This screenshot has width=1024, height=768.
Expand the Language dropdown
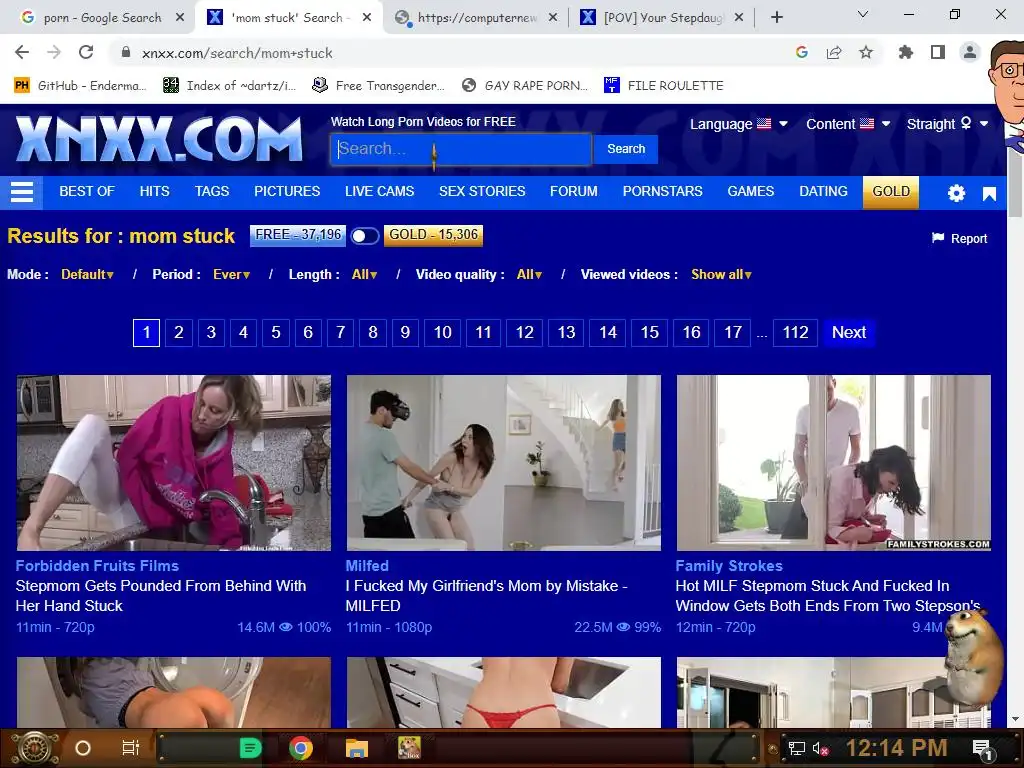739,124
